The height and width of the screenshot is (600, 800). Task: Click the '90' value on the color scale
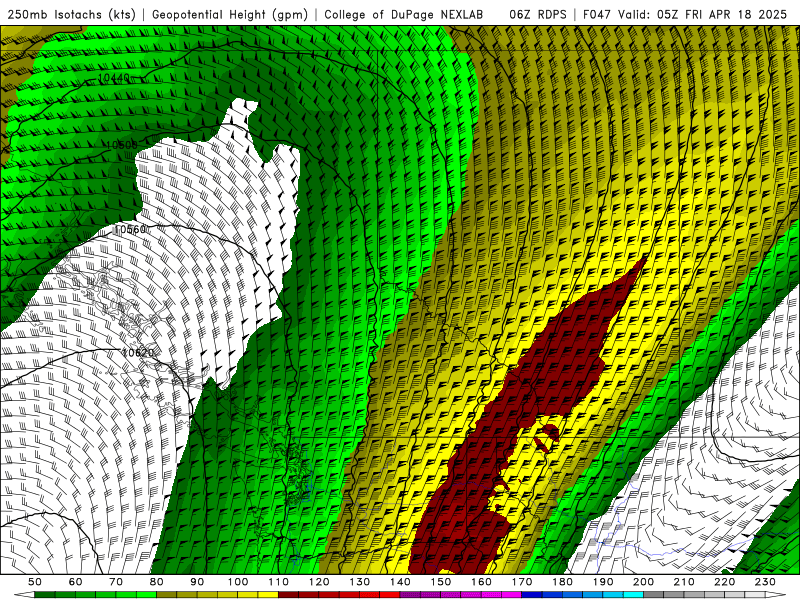pos(197,582)
